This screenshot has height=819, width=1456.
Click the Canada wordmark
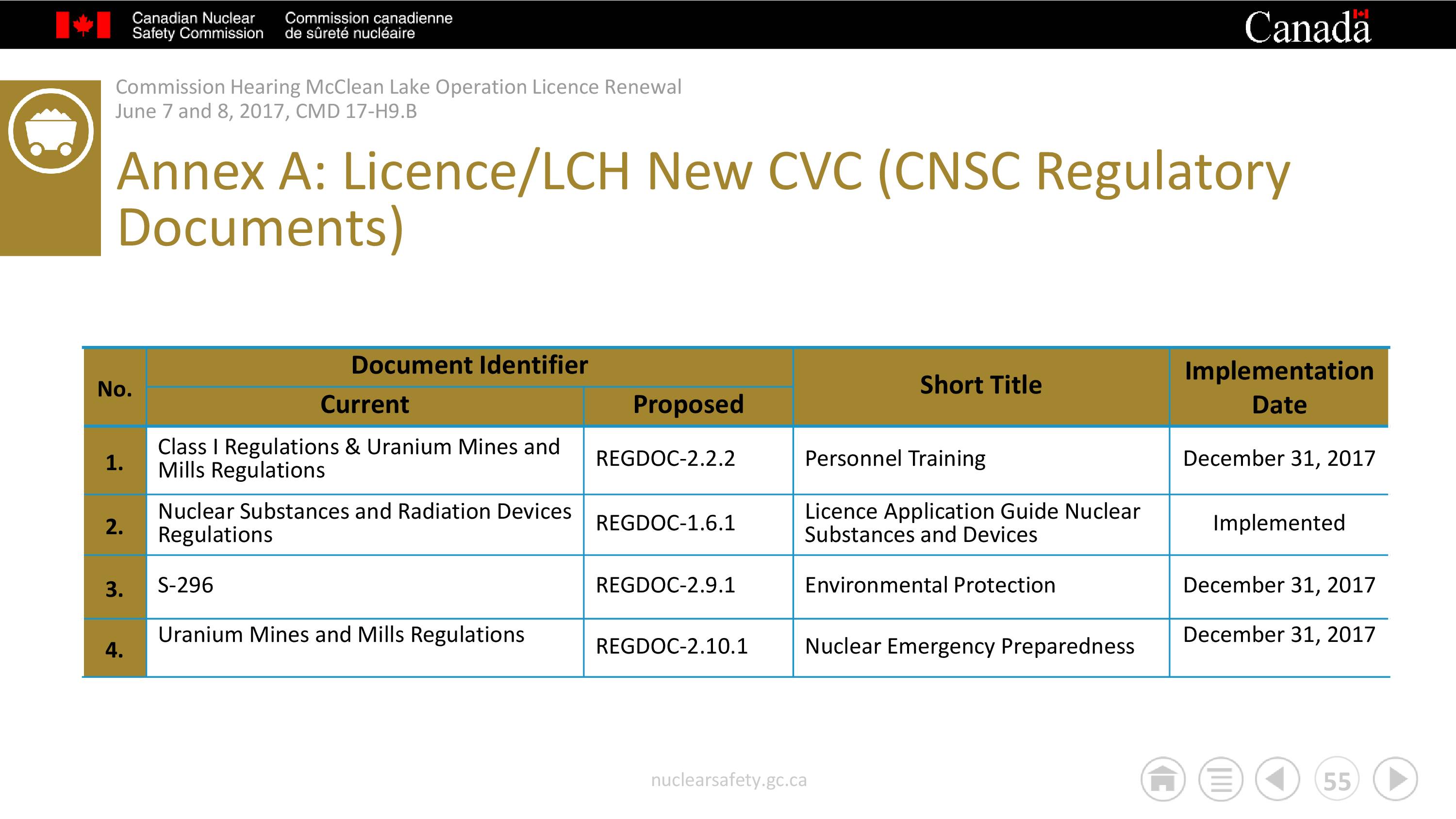(1307, 26)
